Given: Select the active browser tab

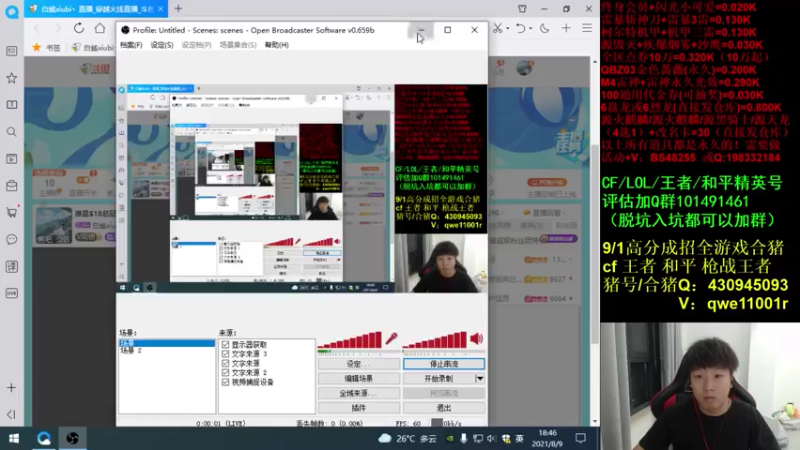Looking at the screenshot, I should (96, 9).
